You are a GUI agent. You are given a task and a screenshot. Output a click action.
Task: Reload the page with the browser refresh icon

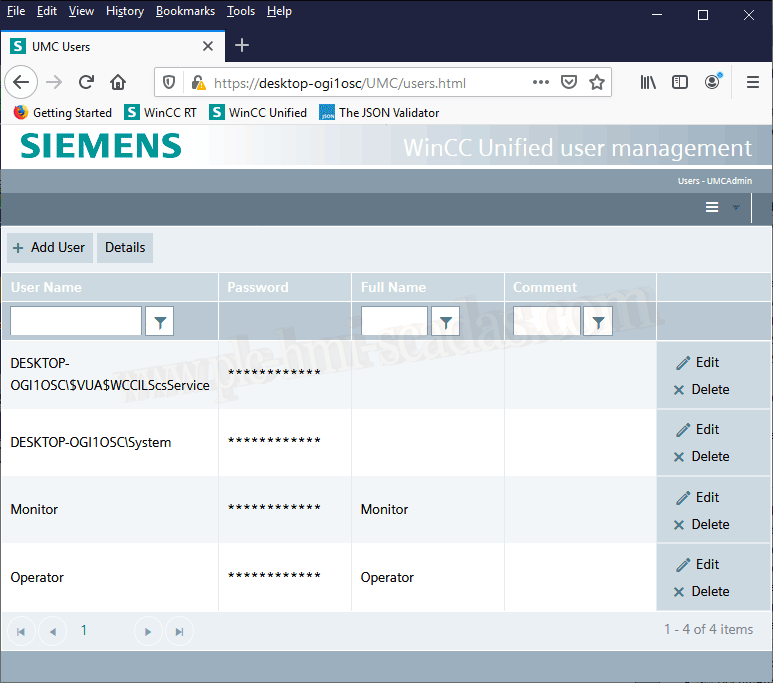pos(86,82)
